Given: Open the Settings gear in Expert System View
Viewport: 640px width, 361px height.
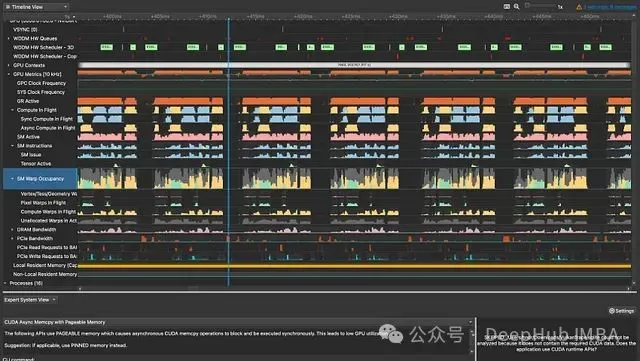Looking at the screenshot, I should point(622,311).
